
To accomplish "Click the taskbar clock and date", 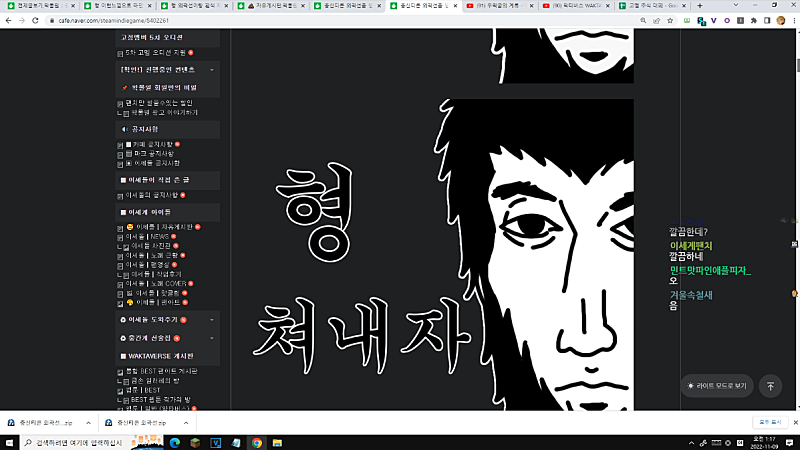I will [763, 442].
